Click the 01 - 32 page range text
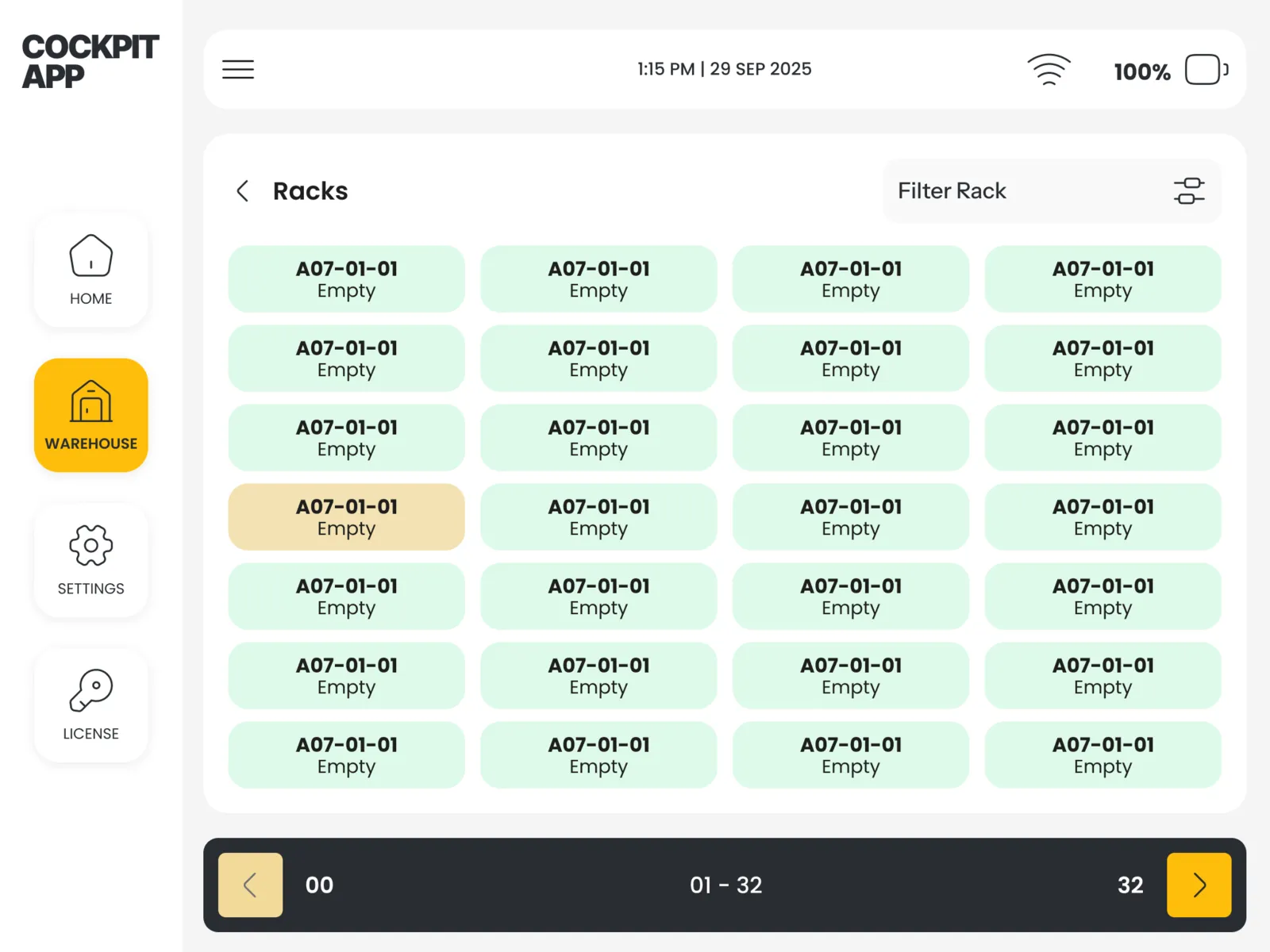Viewport: 1270px width, 952px height. click(x=725, y=885)
